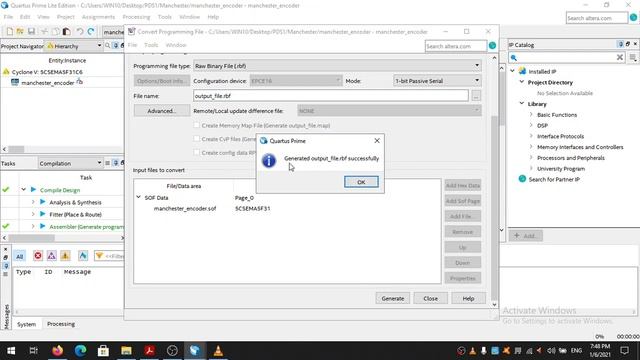Open VLC from the taskbar
The image size is (640, 360).
(218, 350)
